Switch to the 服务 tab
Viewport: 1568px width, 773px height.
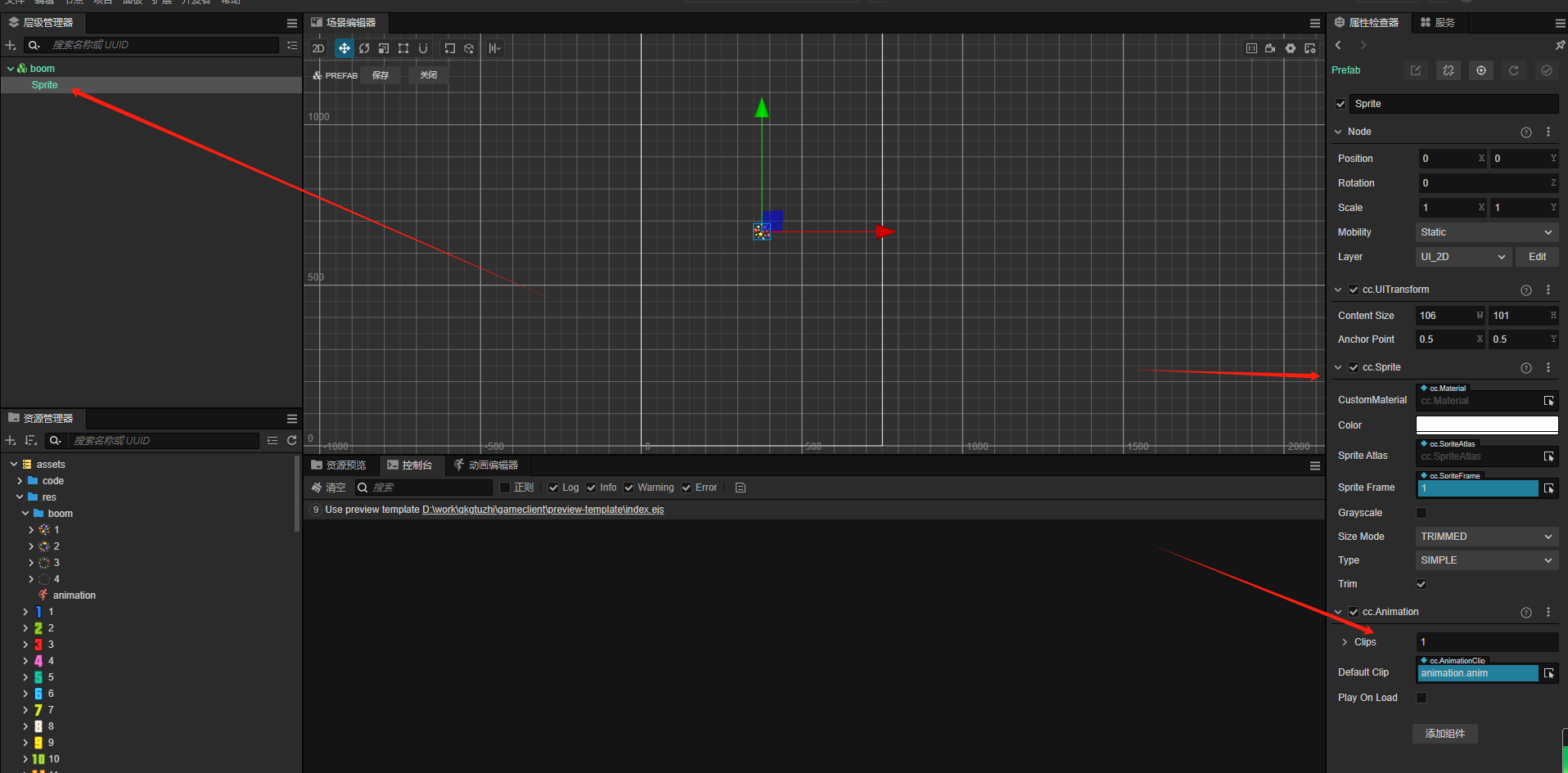pyautogui.click(x=1438, y=23)
